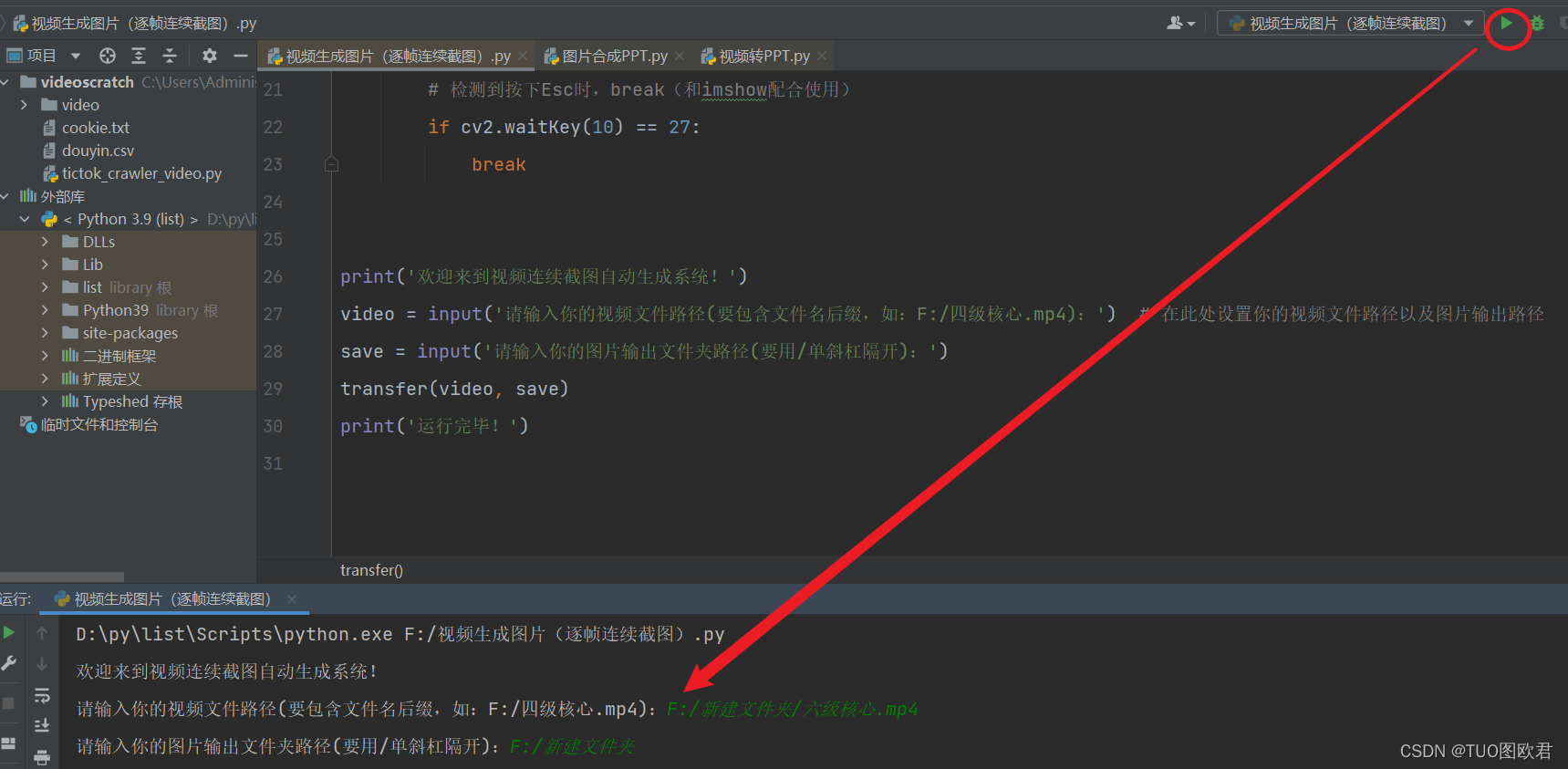This screenshot has height=769, width=1568.
Task: Expand the 扩展定义 node
Action: click(45, 379)
